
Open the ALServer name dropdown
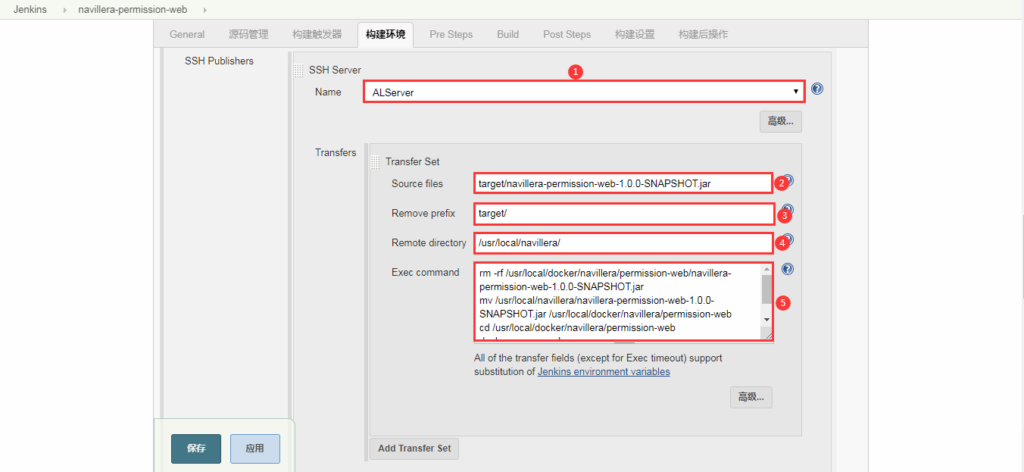tap(584, 92)
